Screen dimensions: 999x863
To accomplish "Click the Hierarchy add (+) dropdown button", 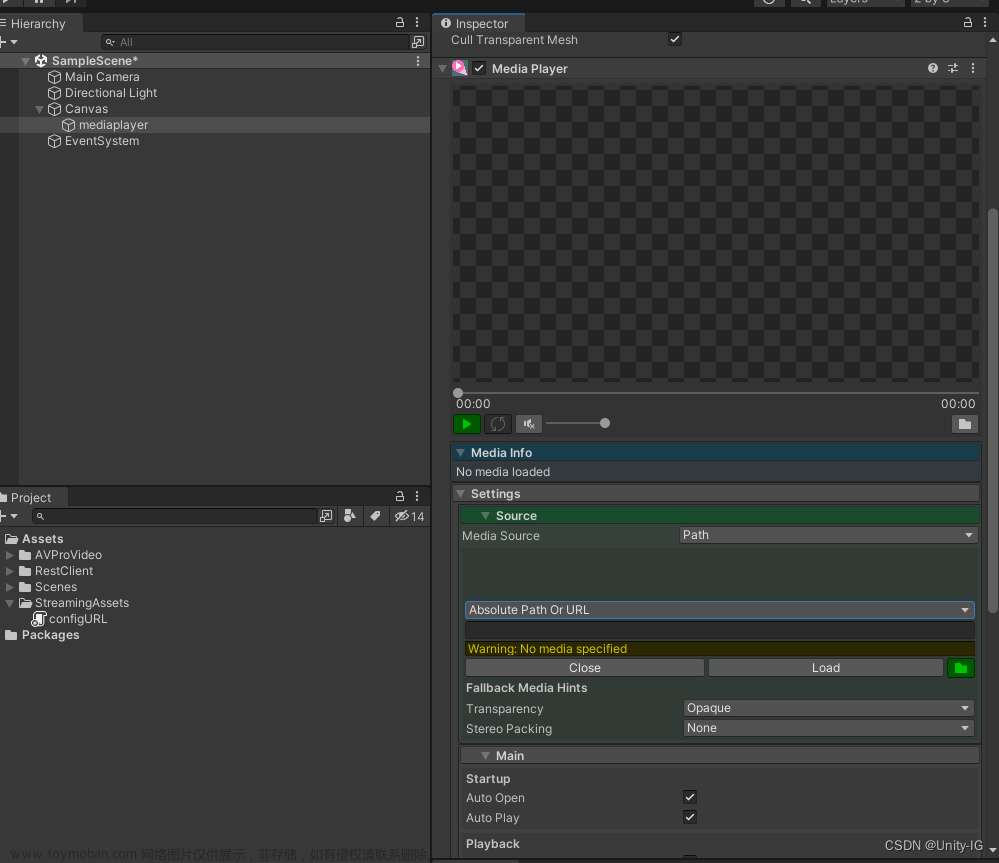I will [9, 42].
